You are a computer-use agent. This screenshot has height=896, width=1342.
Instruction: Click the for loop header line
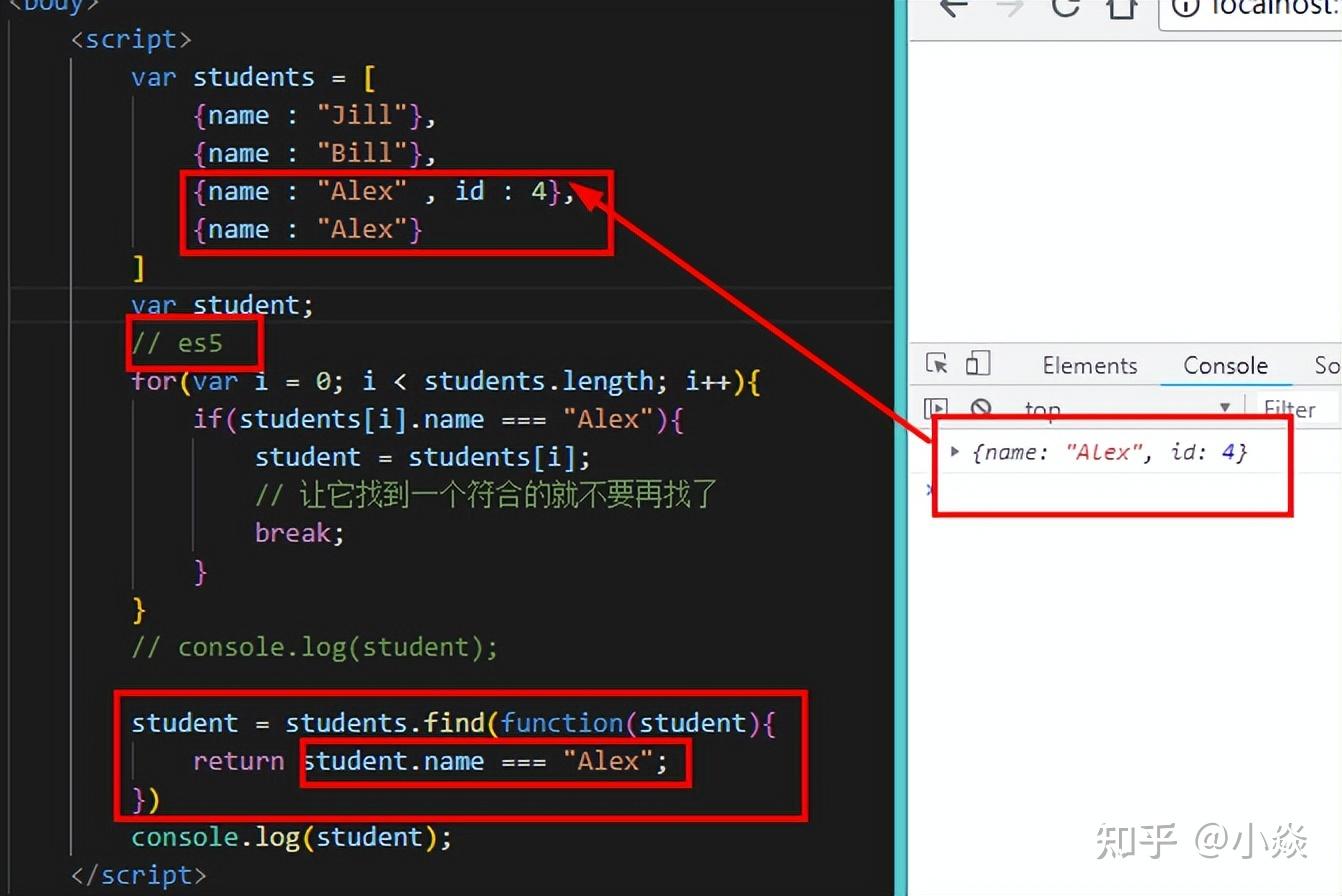coord(447,381)
